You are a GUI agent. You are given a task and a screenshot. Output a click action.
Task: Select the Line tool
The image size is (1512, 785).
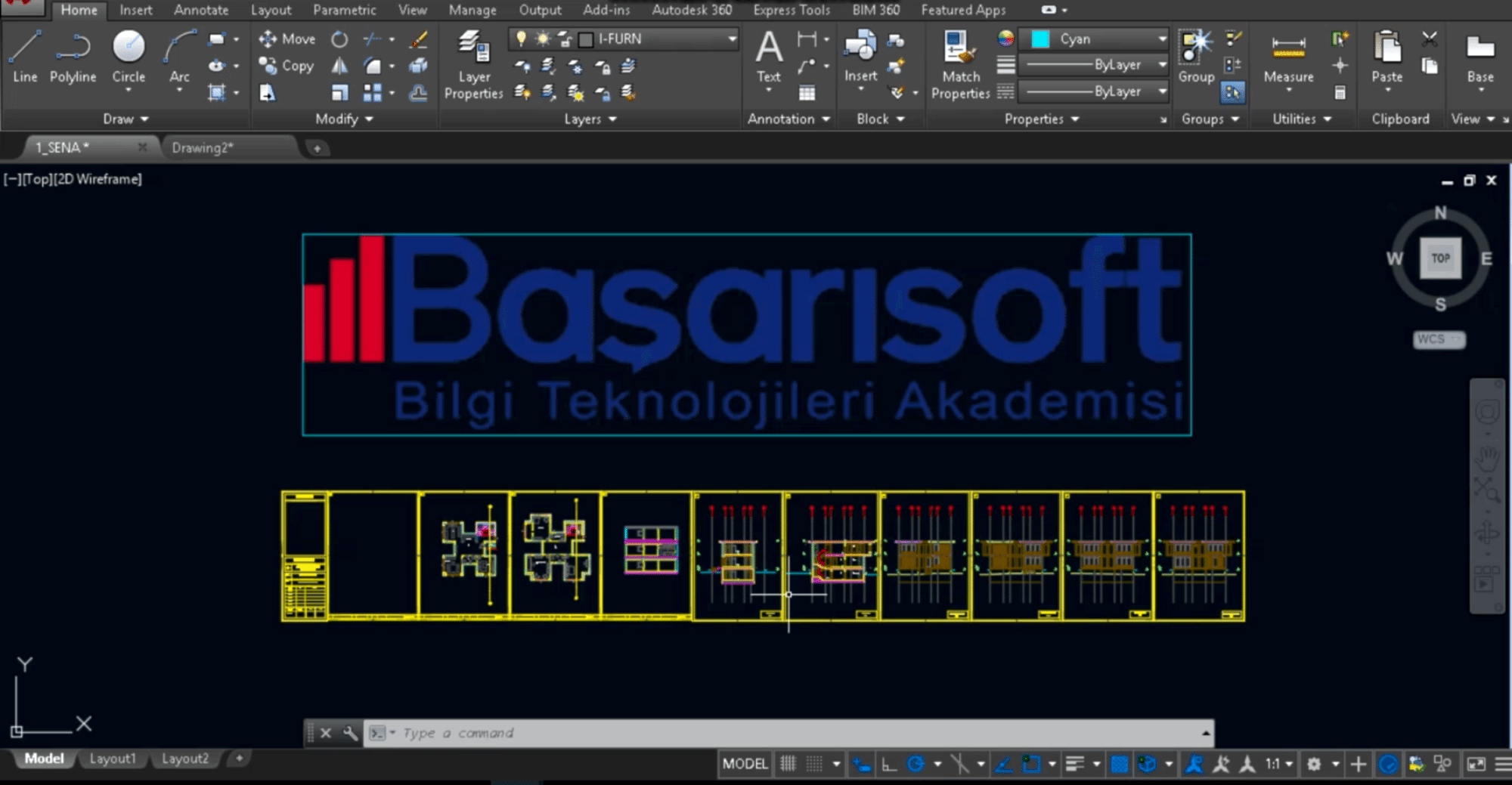(25, 57)
